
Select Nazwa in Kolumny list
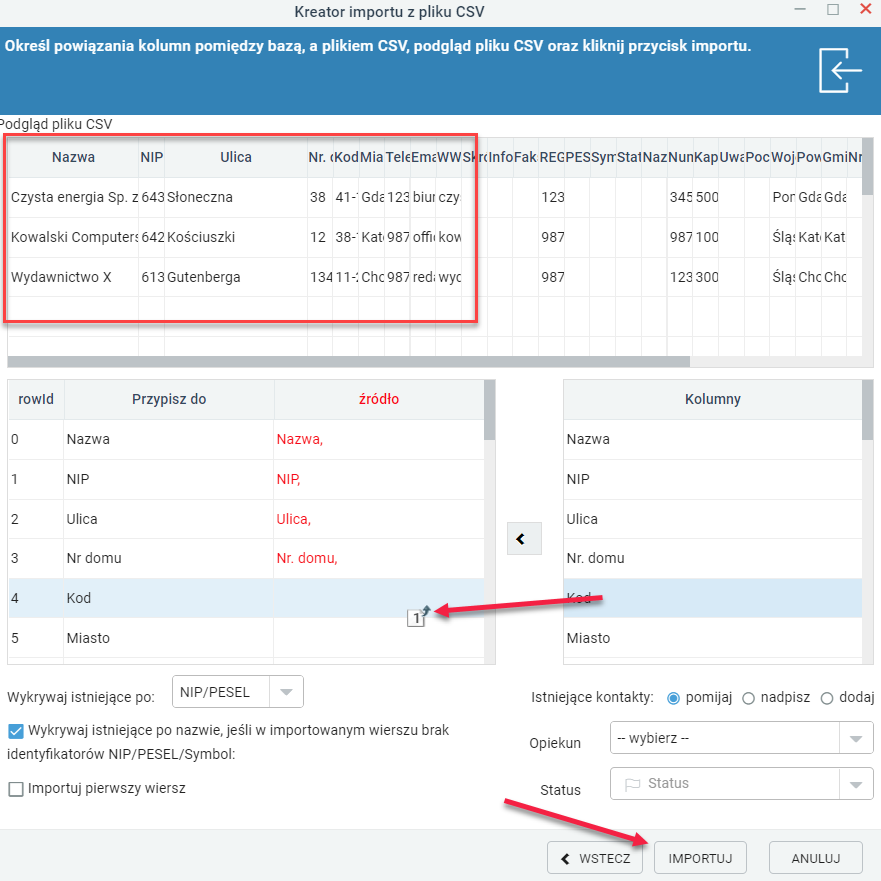coord(712,439)
